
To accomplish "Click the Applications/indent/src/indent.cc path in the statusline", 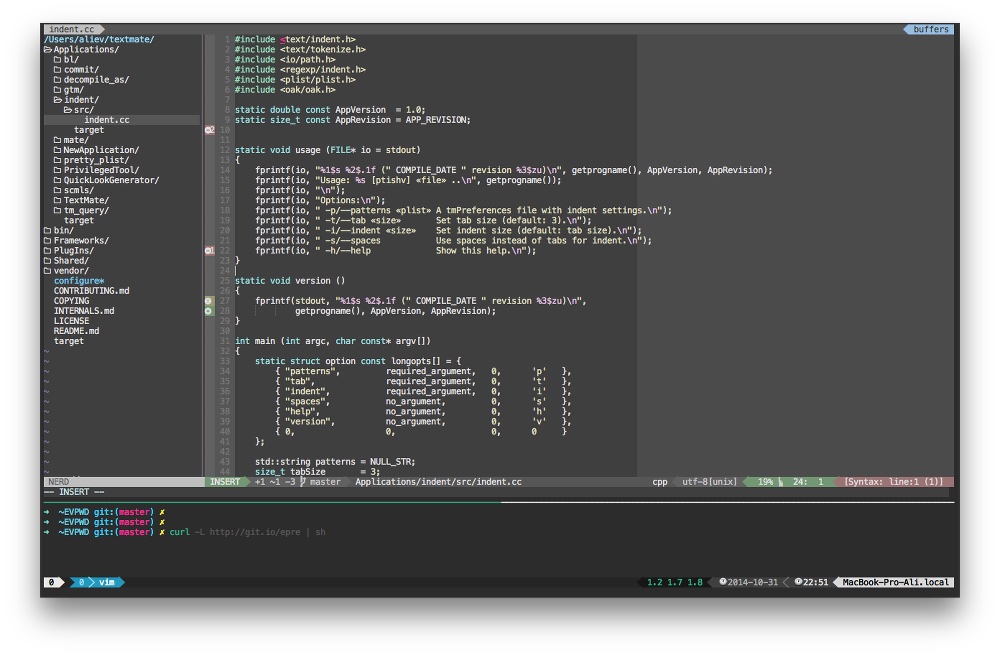I will click(438, 482).
